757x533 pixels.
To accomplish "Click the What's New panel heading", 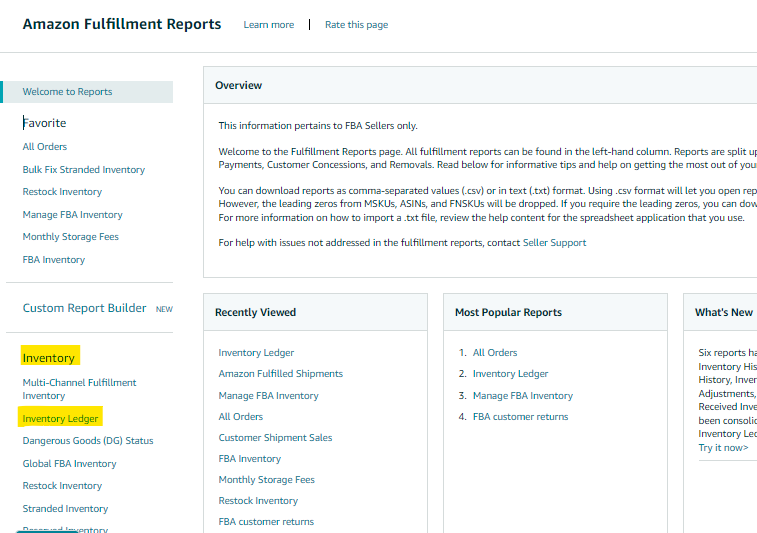I will click(724, 312).
